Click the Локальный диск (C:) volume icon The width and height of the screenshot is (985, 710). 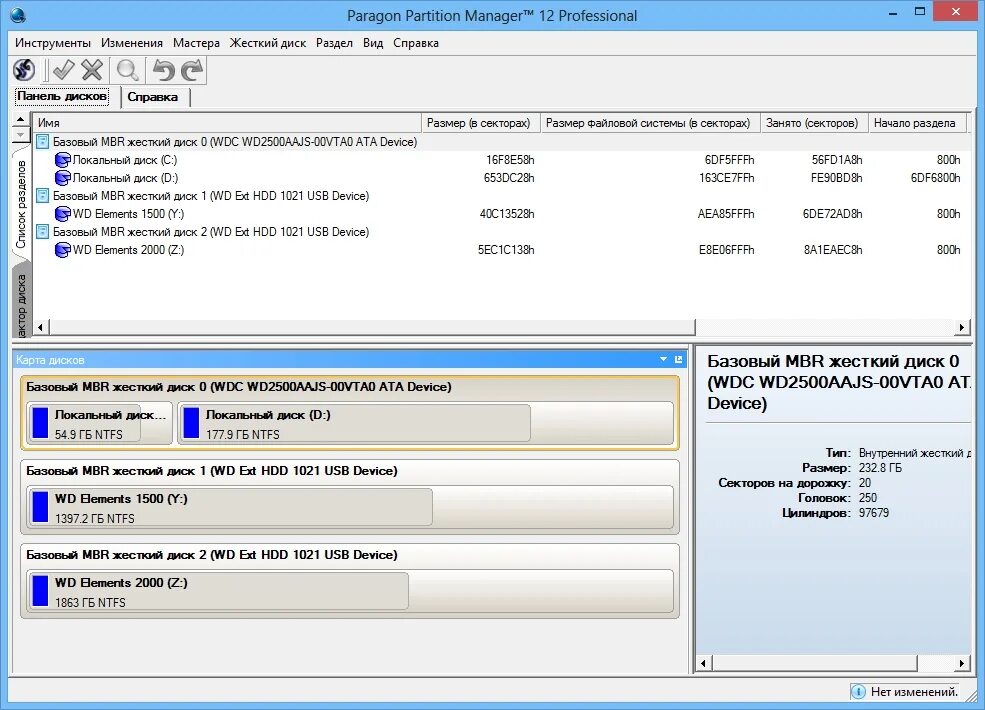point(63,160)
